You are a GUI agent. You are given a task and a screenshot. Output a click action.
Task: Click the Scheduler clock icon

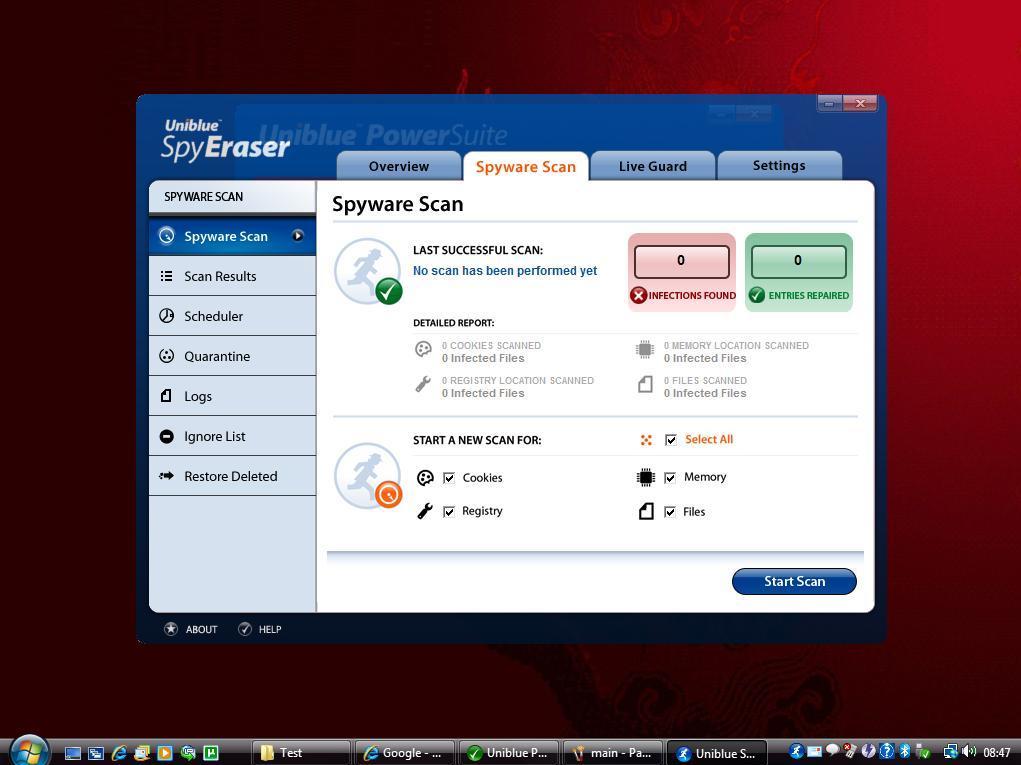[x=167, y=316]
